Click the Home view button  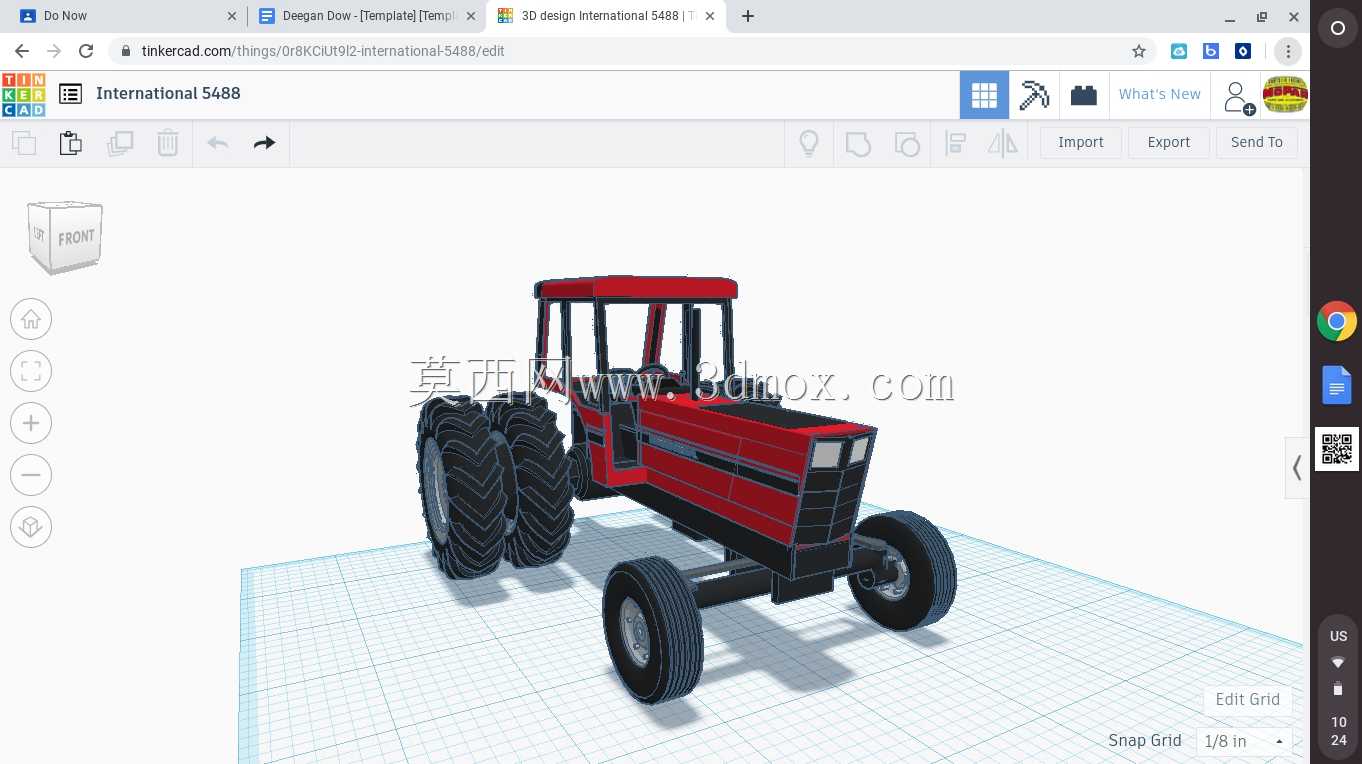tap(31, 319)
